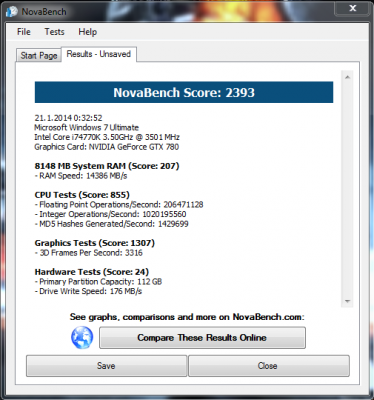Click the Graphics Card GeForce GTX 780 line
The height and width of the screenshot is (400, 374).
(106, 147)
